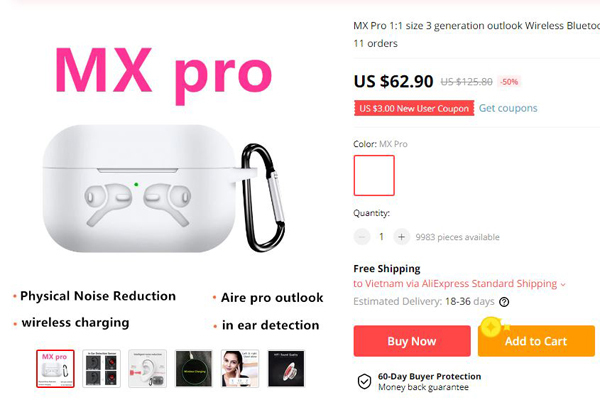The height and width of the screenshot is (400, 600).
Task: Click the Get coupons link
Action: tap(508, 108)
